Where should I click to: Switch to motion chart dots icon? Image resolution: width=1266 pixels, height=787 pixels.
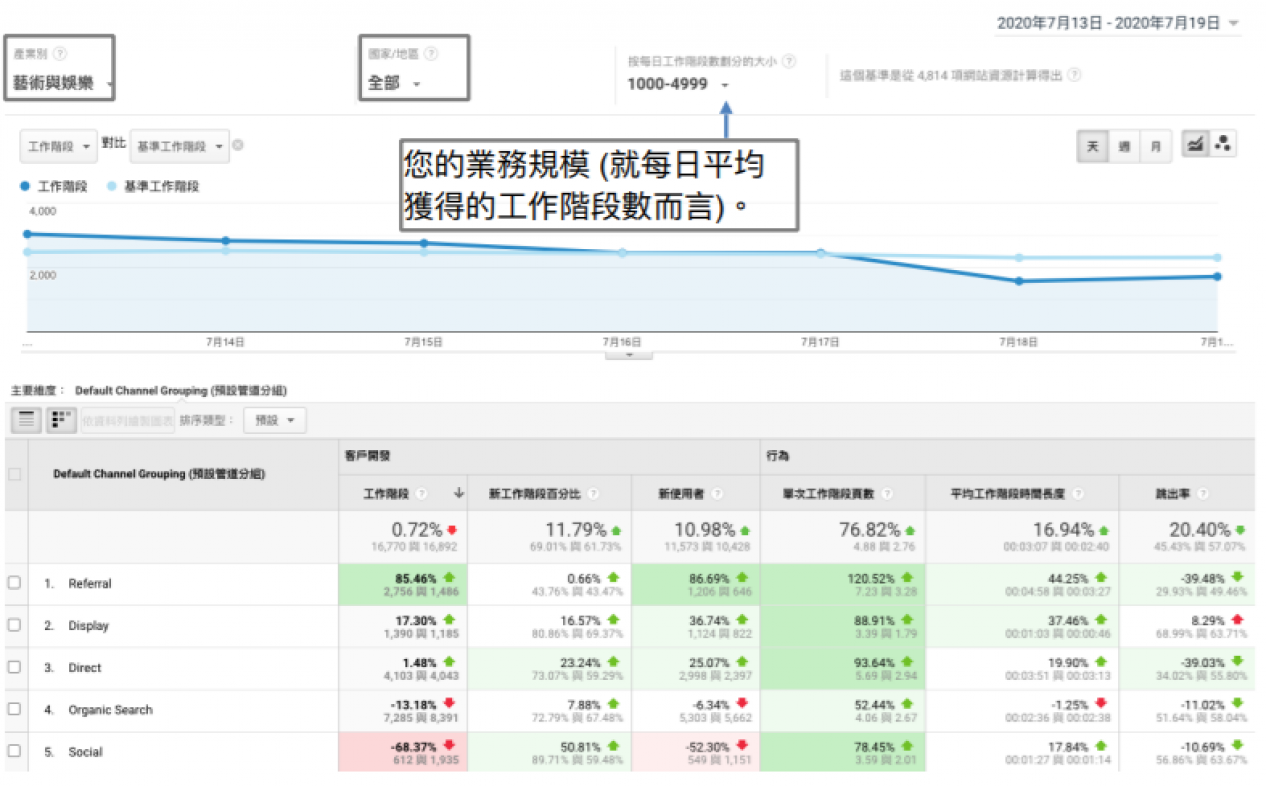point(1222,145)
